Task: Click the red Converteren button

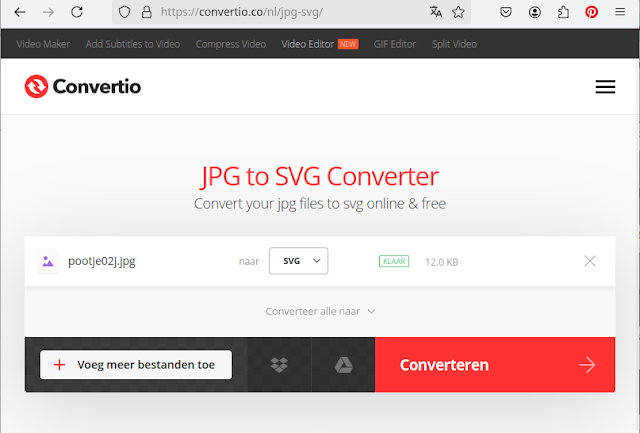Action: pyautogui.click(x=495, y=364)
